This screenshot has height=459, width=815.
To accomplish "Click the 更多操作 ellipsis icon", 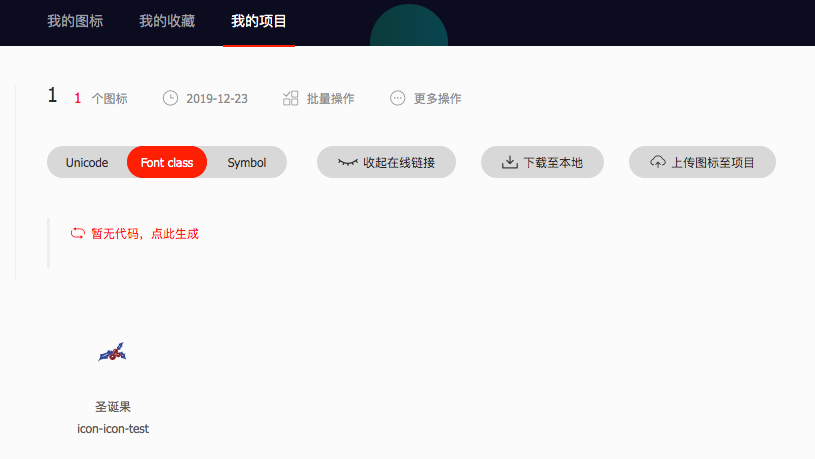I will click(398, 98).
